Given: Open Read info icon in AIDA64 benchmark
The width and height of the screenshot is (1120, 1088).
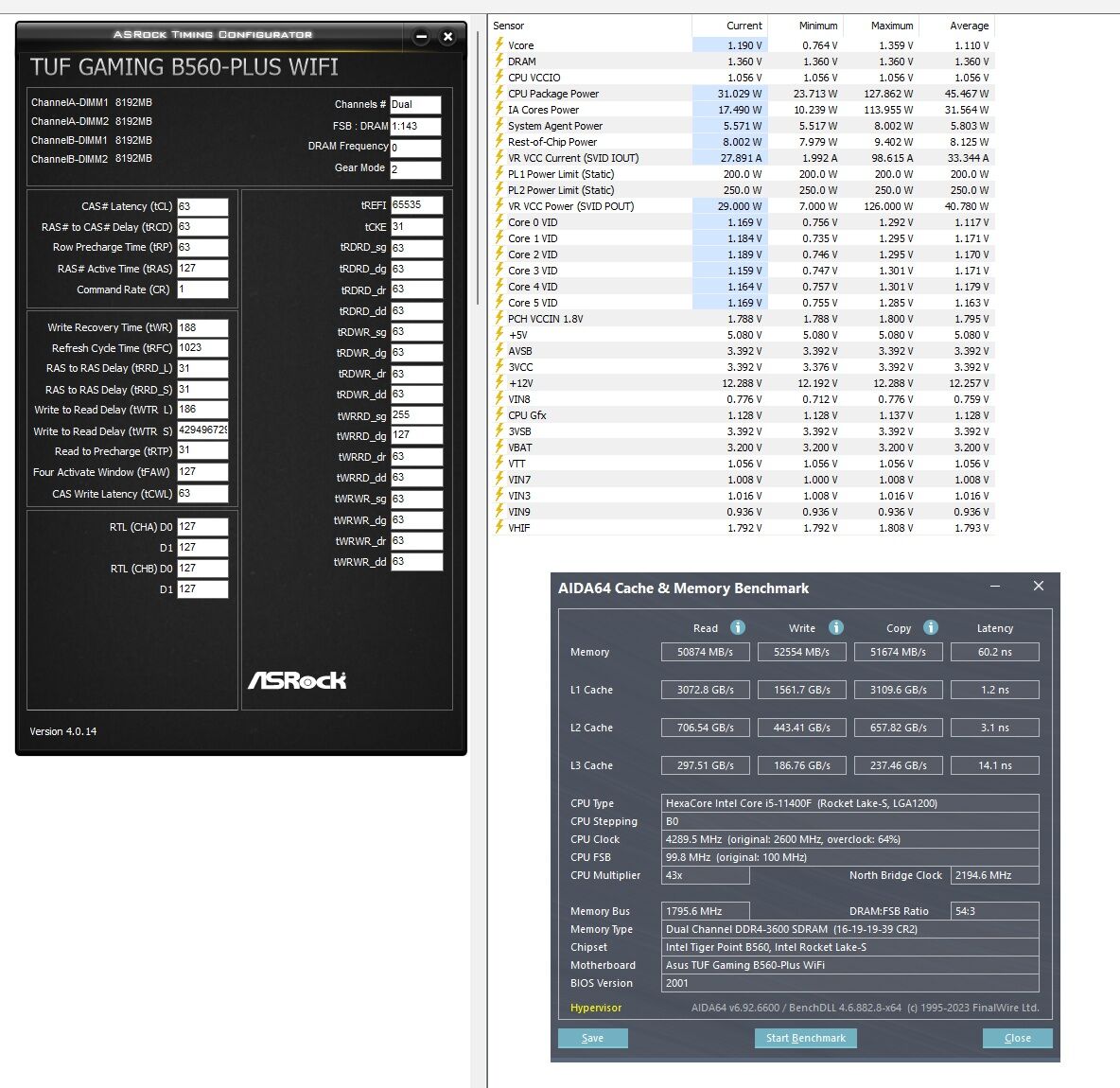Looking at the screenshot, I should click(738, 627).
